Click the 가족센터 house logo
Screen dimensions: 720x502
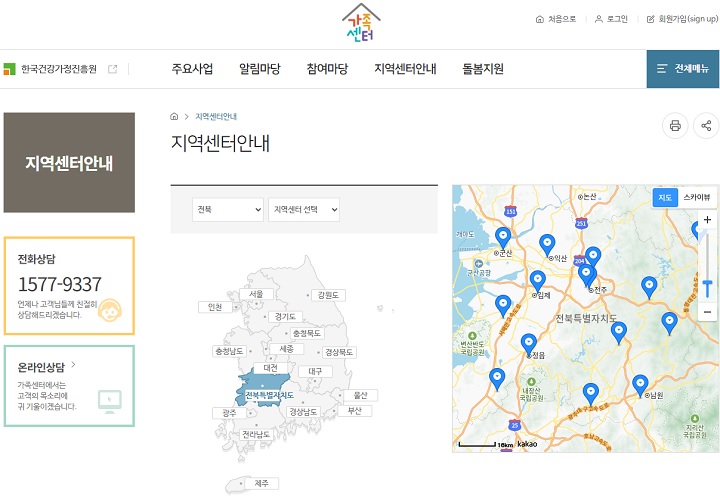tap(361, 23)
